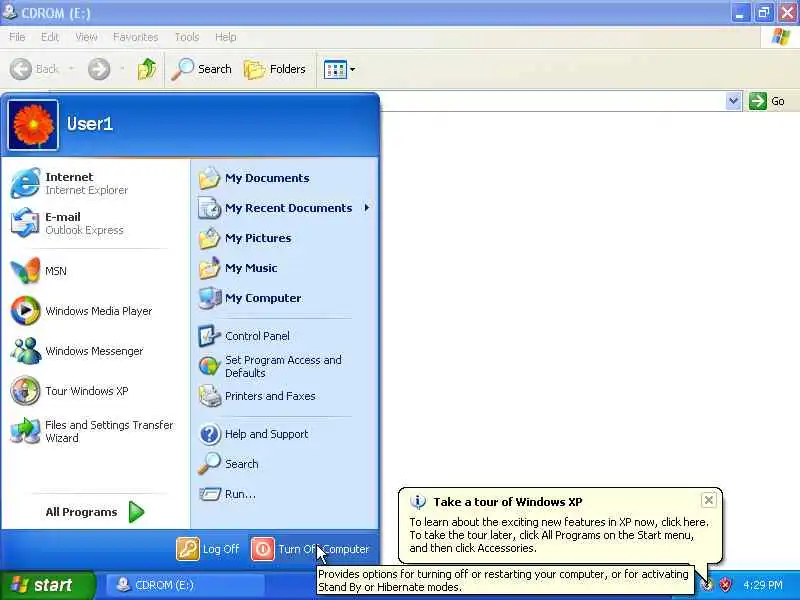Viewport: 800px width, 600px height.
Task: Expand My Recent Documents submenu
Action: coord(285,208)
